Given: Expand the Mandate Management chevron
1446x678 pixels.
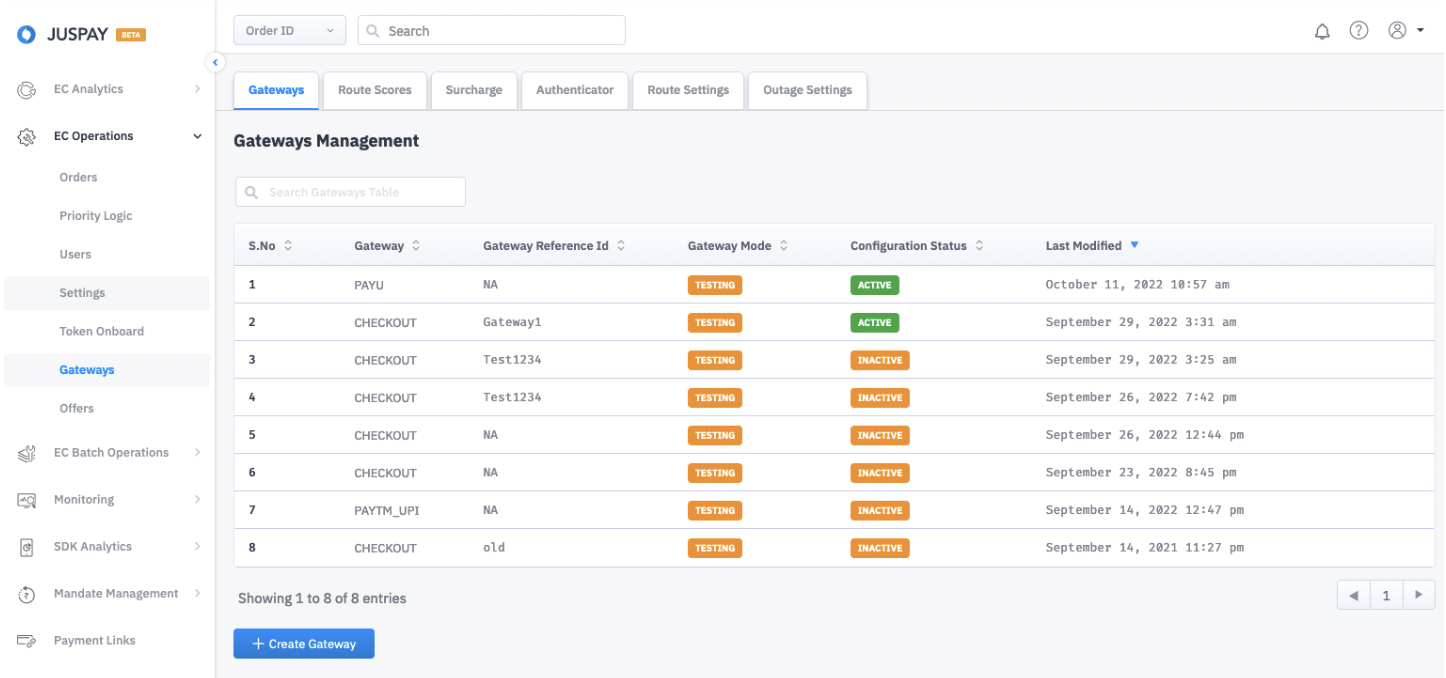Looking at the screenshot, I should (197, 593).
